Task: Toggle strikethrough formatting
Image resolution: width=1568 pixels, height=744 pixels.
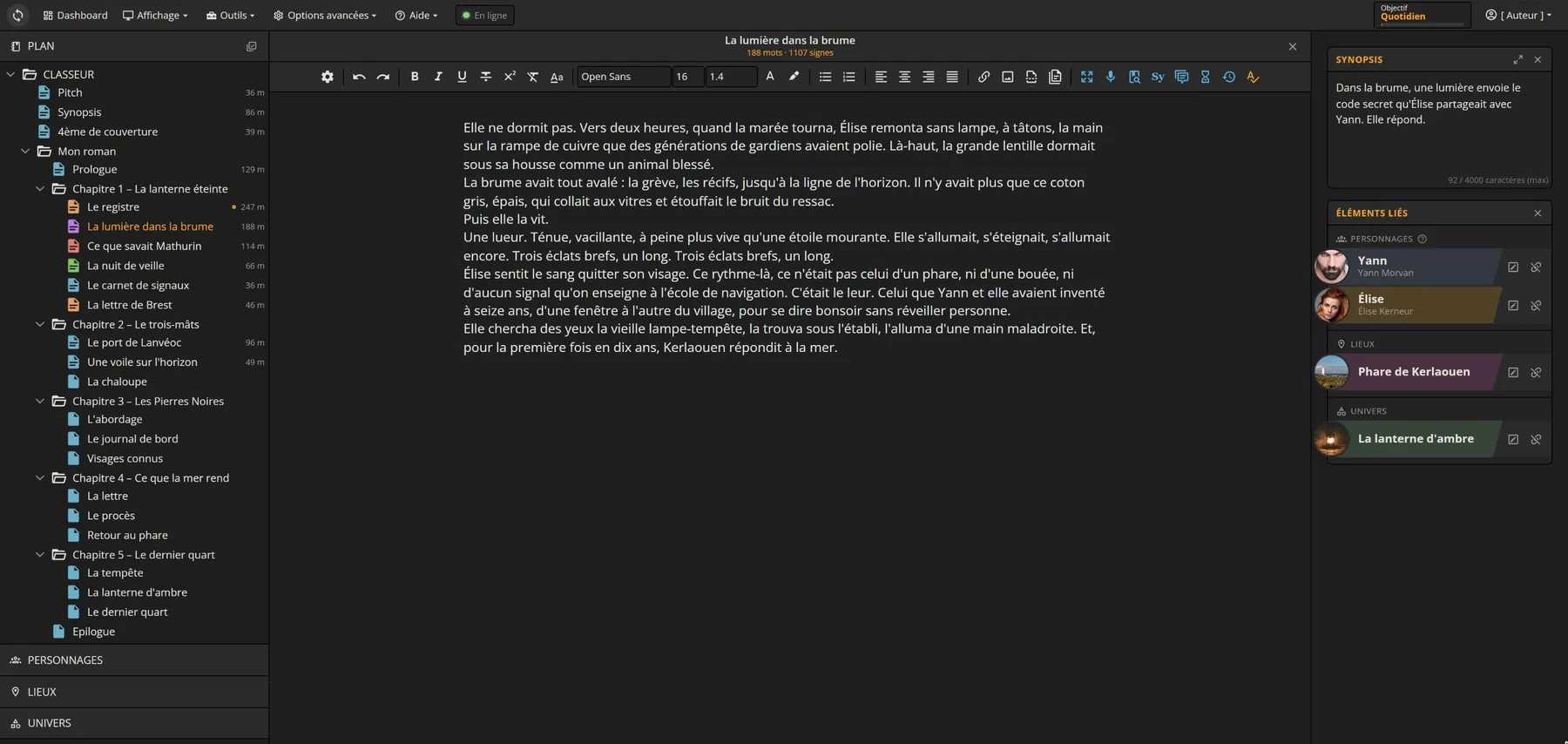Action: pos(486,77)
